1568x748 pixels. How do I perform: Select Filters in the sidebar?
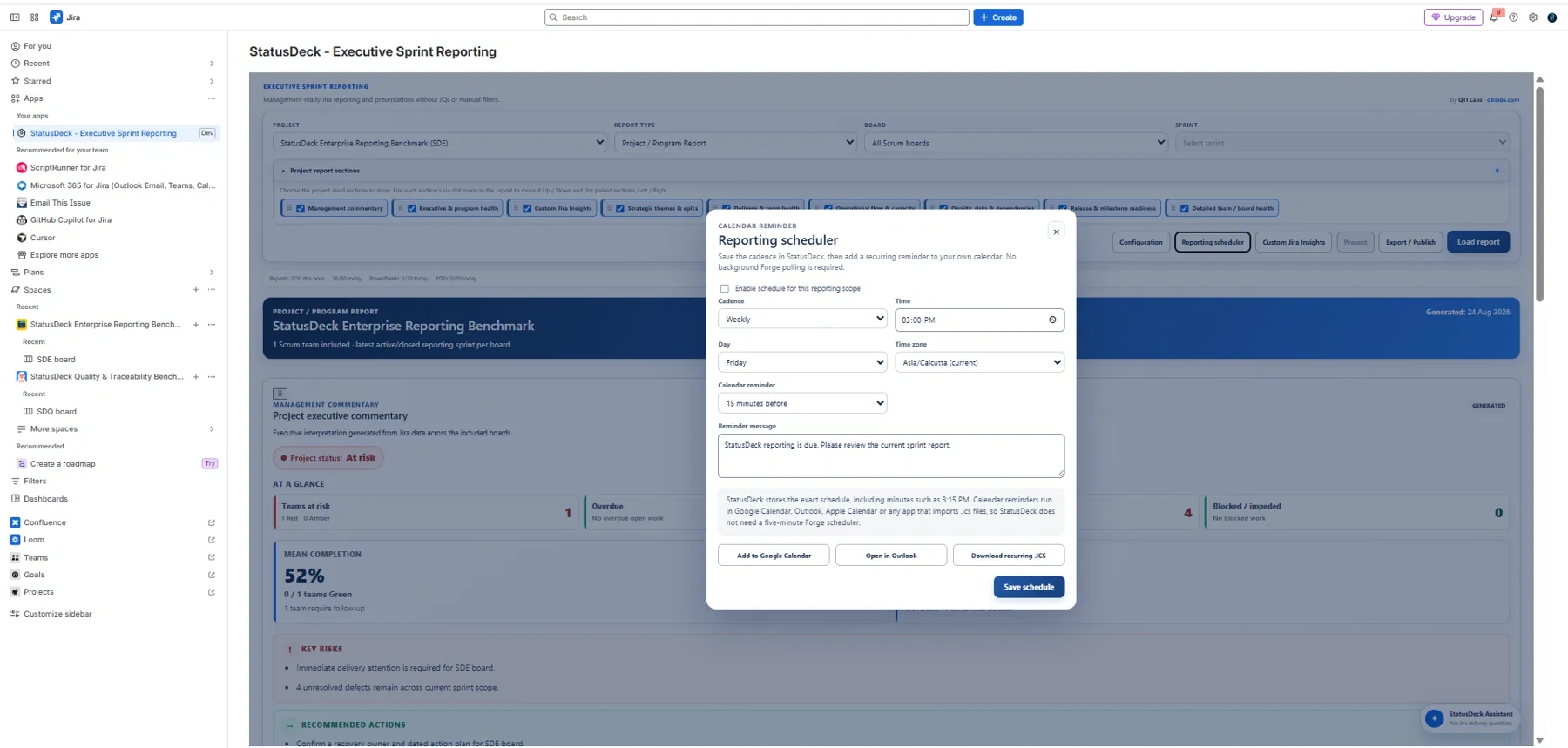pyautogui.click(x=35, y=481)
